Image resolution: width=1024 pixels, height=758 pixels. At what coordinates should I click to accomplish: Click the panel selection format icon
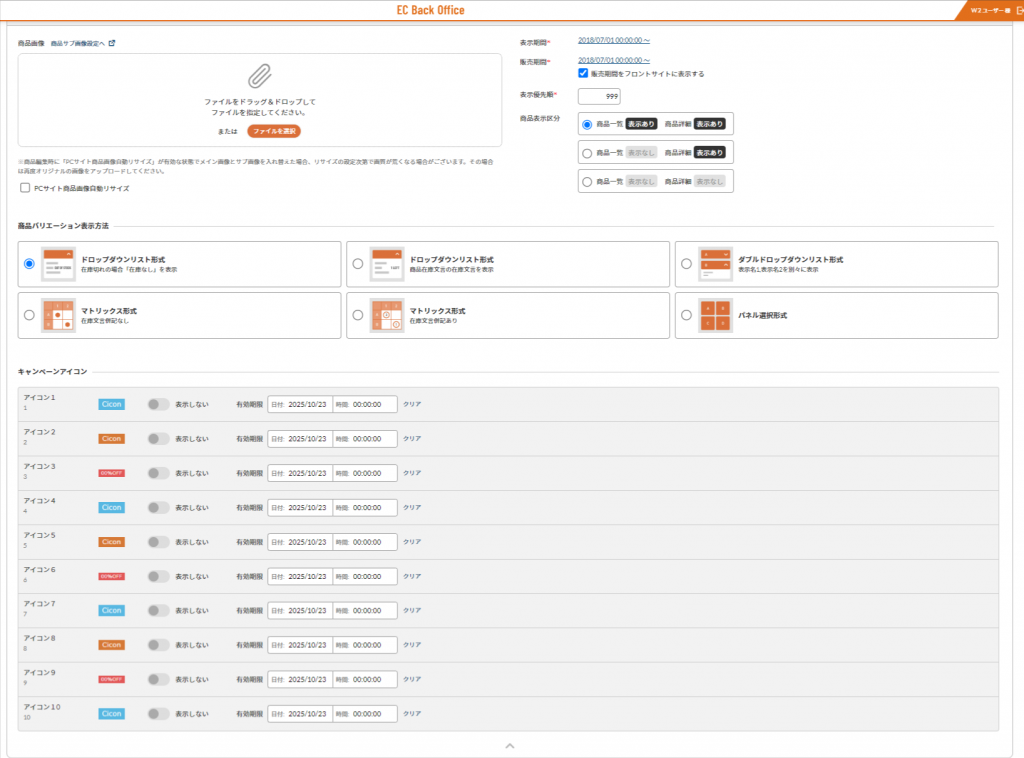715,315
